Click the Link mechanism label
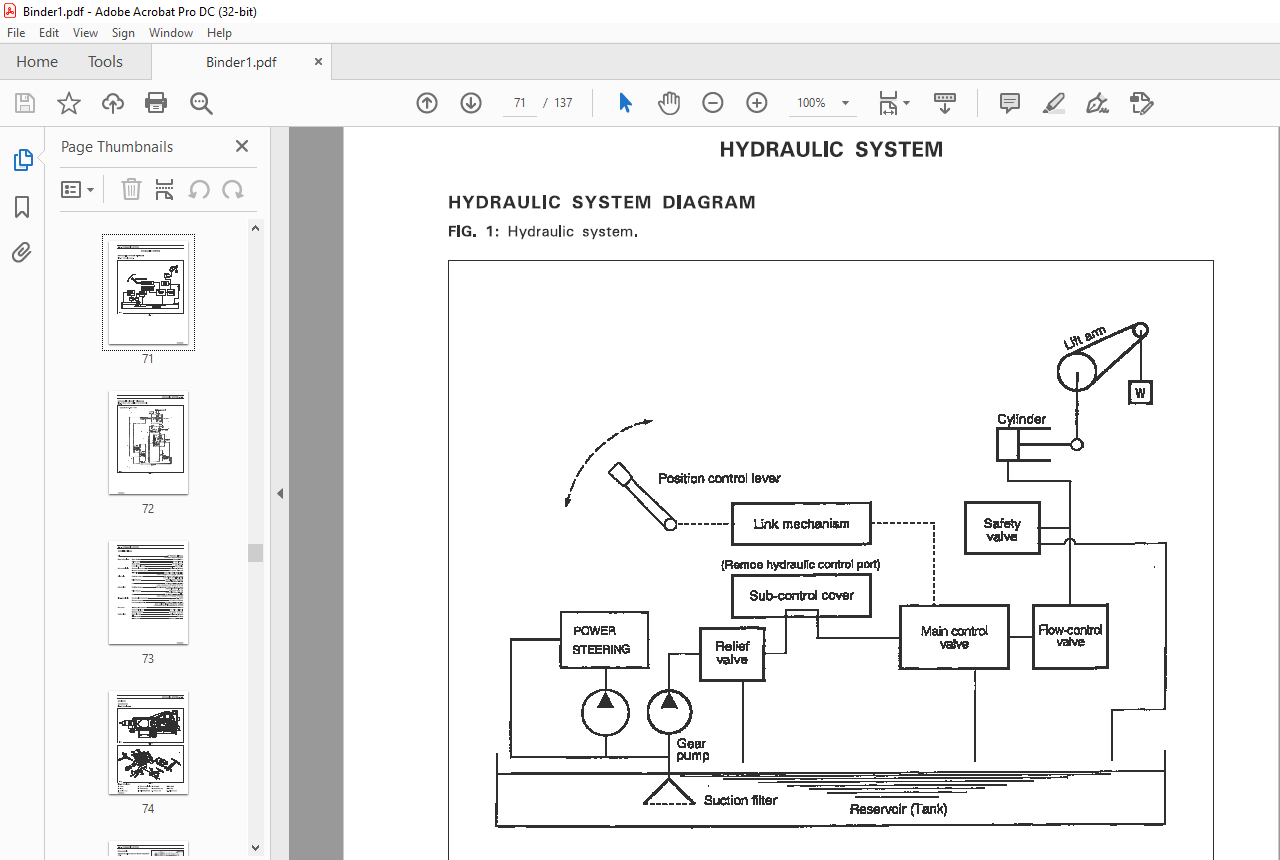Screen dimensions: 1280x860 pos(801,524)
